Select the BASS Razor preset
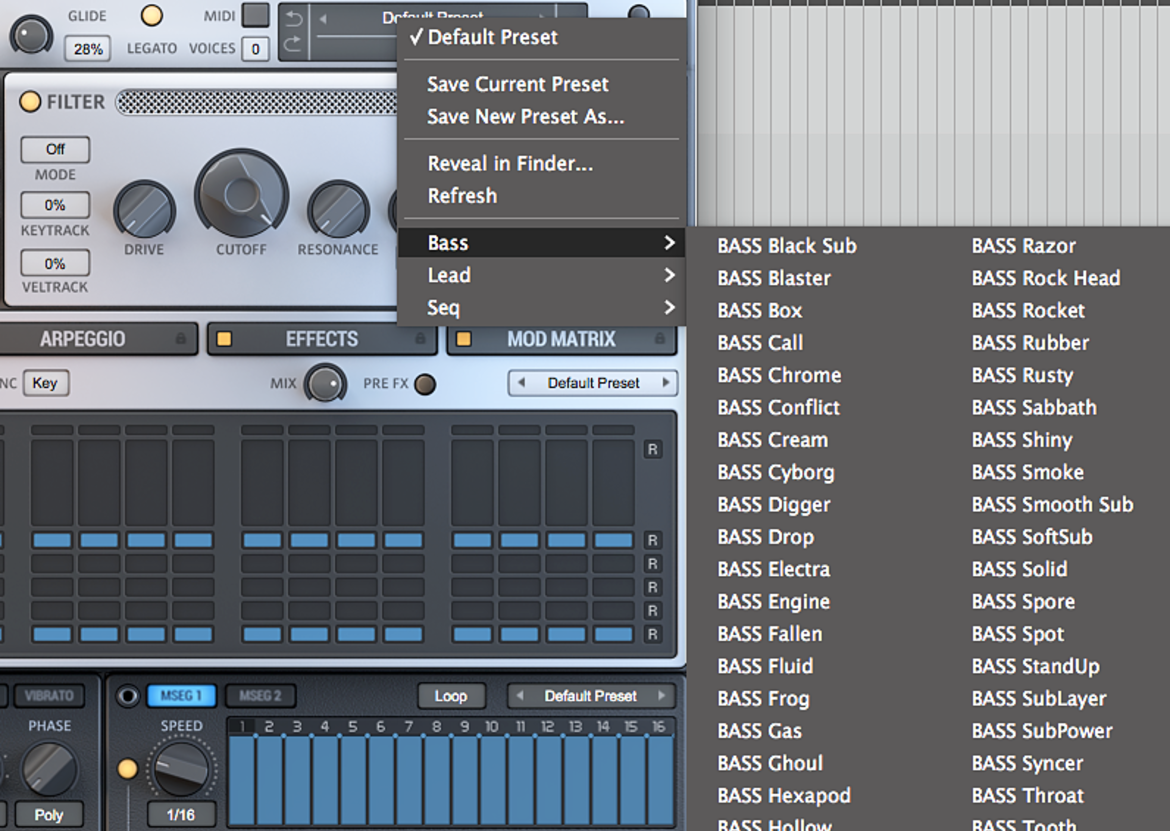Image resolution: width=1170 pixels, height=831 pixels. pos(1024,245)
